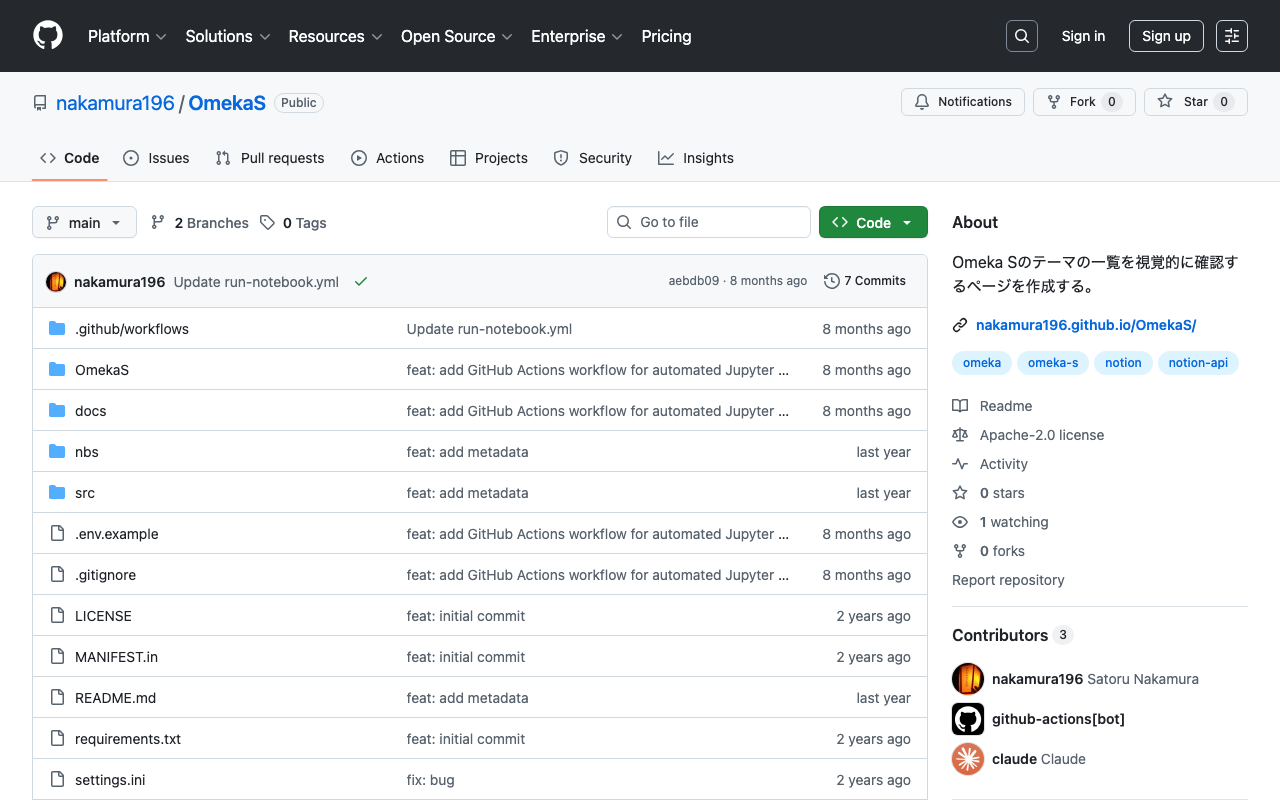Star the OmekaS repository
Viewport: 1280px width, 800px height.
coord(1194,102)
